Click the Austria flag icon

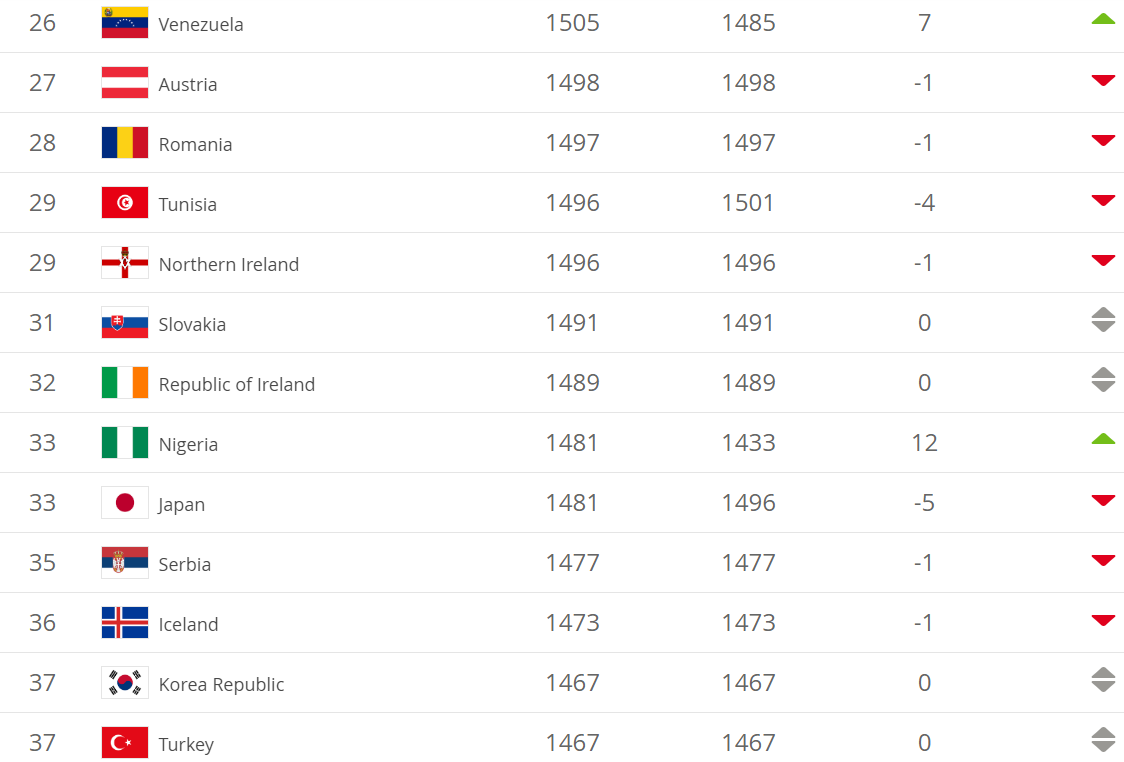click(125, 83)
